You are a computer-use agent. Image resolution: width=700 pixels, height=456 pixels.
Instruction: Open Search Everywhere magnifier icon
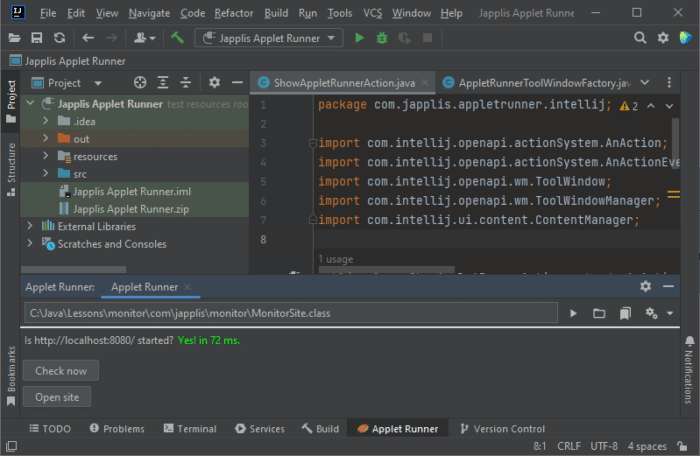[x=640, y=38]
